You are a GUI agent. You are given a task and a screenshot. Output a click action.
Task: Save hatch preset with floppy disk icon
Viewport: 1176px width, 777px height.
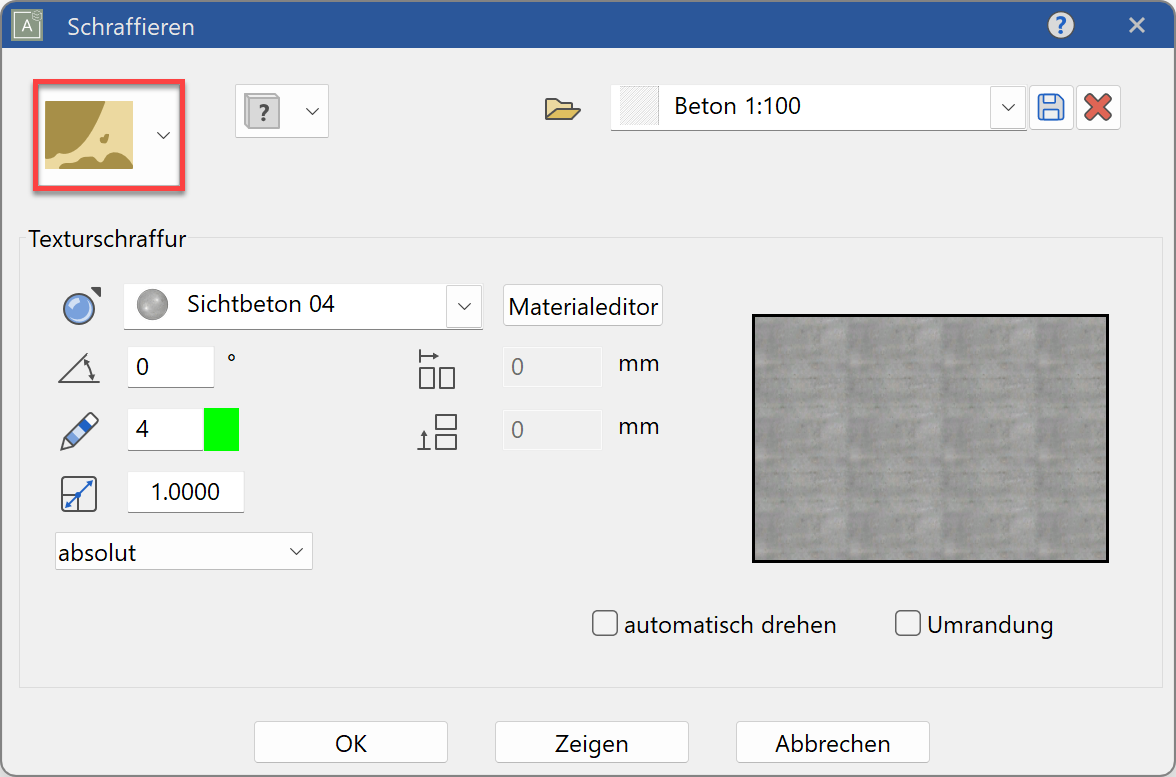[1051, 107]
